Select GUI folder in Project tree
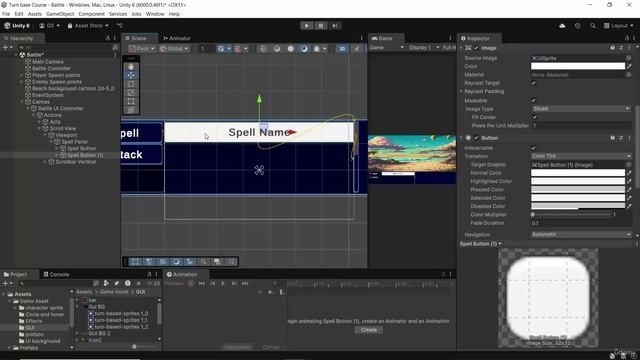640x360 pixels. 29,328
